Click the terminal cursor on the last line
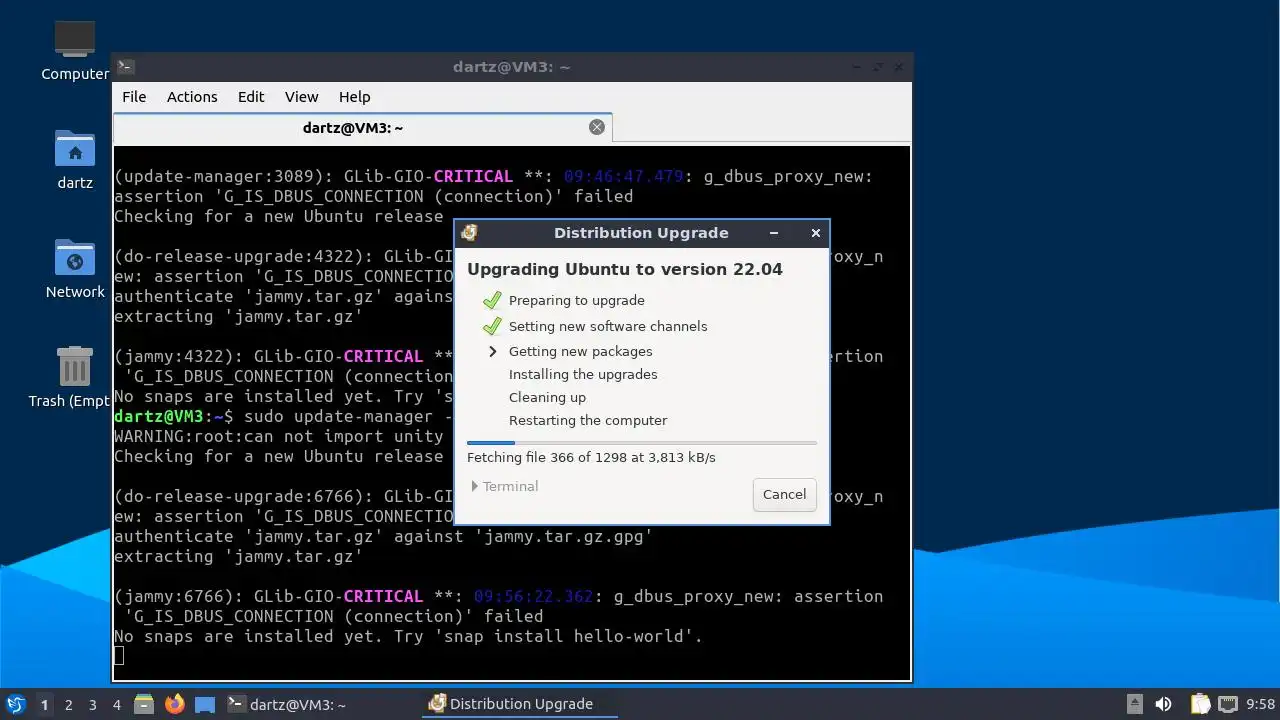The height and width of the screenshot is (720, 1280). 119,655
